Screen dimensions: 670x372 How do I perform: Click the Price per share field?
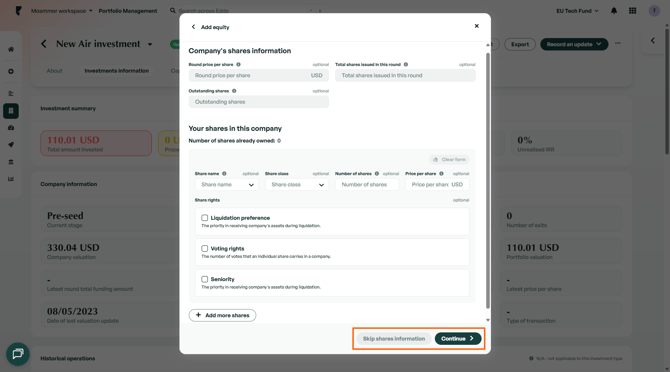[437, 185]
